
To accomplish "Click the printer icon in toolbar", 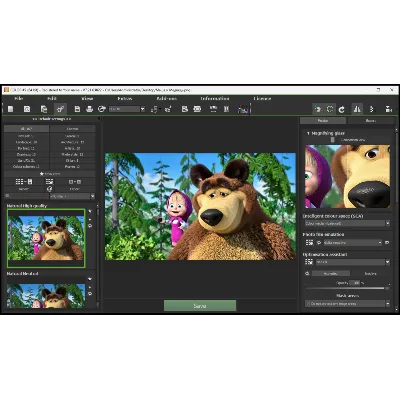I will 89,109.
